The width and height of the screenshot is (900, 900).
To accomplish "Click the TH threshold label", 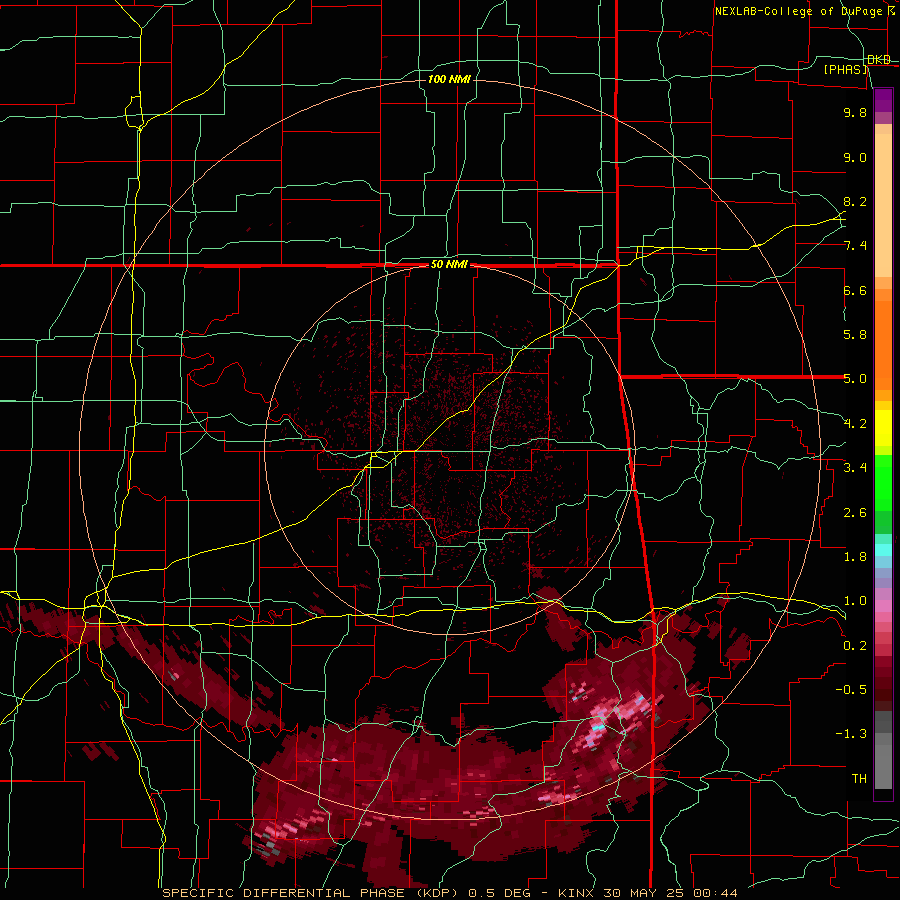I will click(859, 779).
